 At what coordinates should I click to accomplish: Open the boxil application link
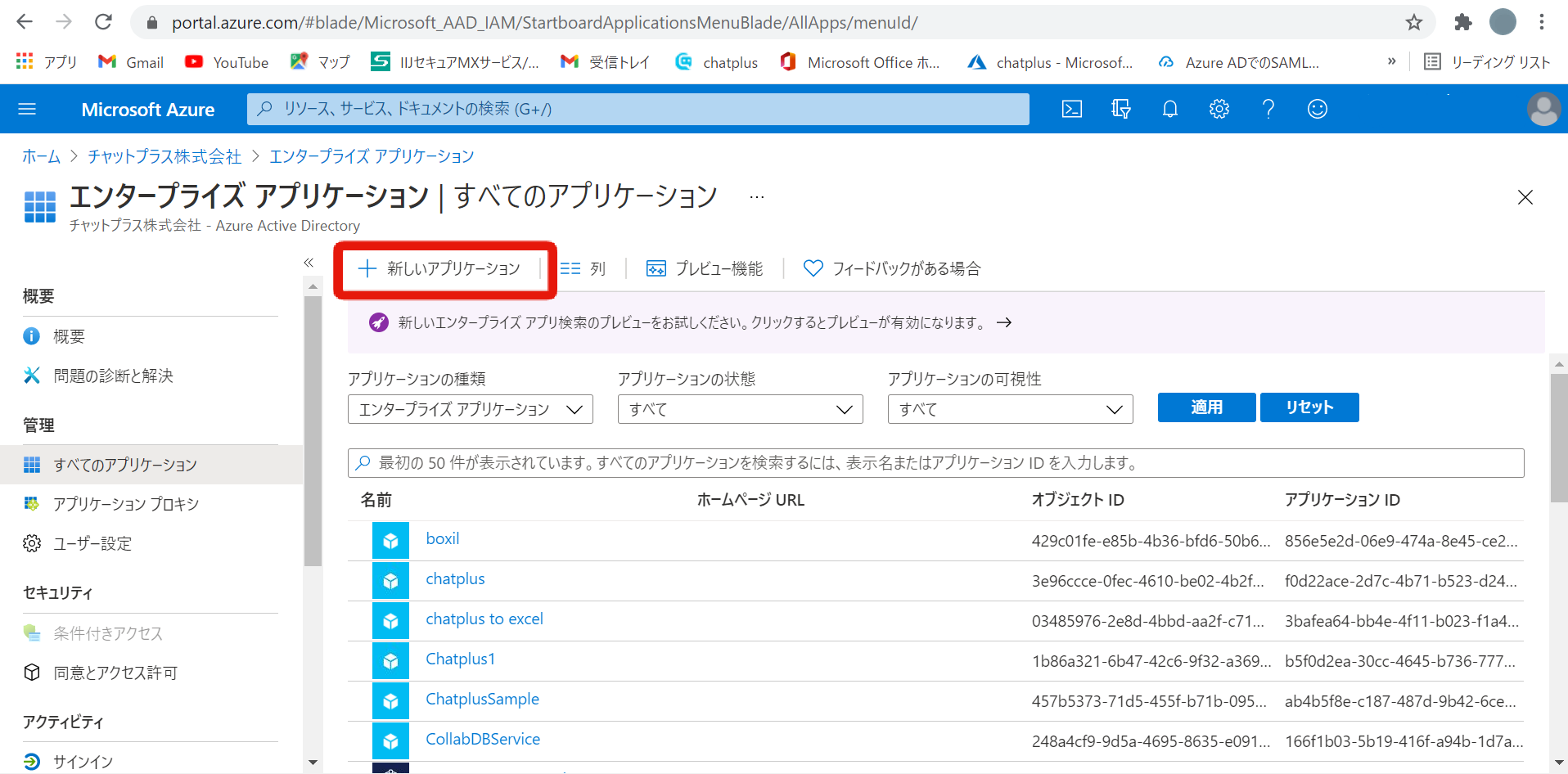[443, 539]
